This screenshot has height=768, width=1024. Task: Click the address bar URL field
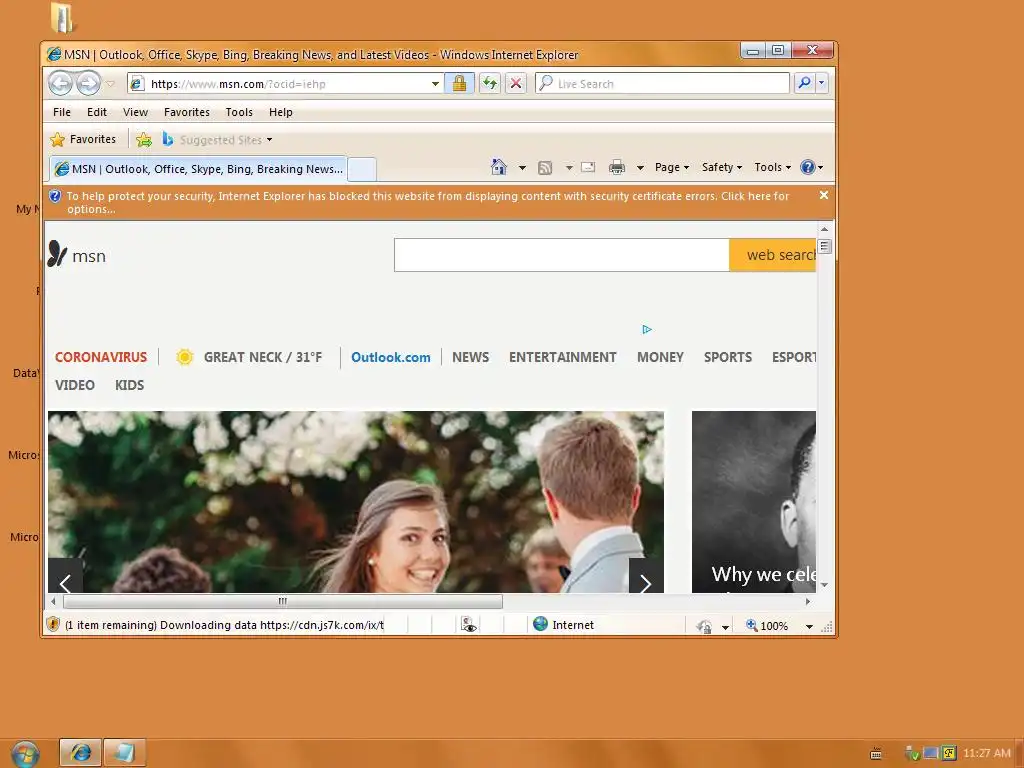(285, 84)
